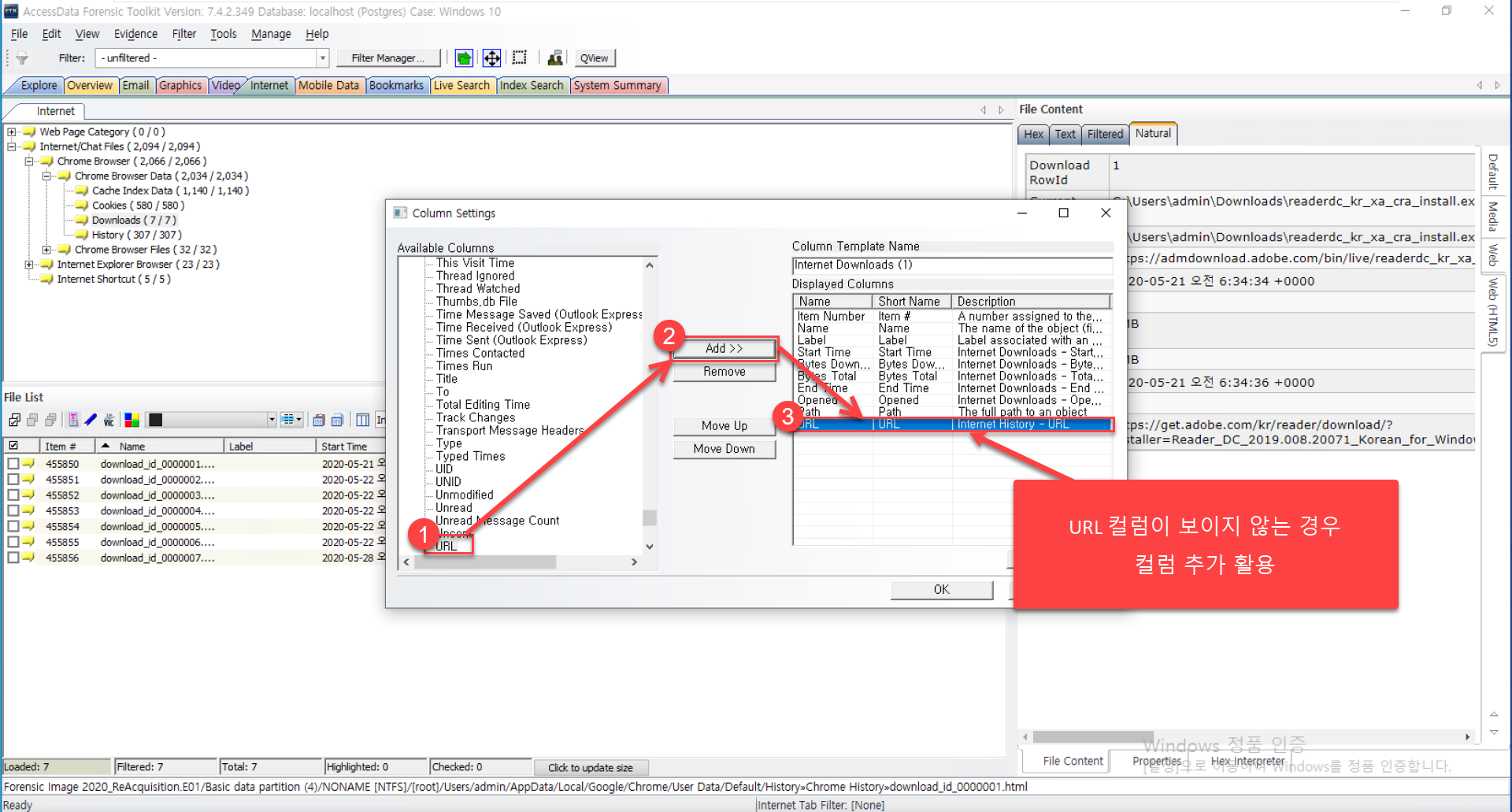Click the four-arrow move icon in the toolbar
This screenshot has width=1512, height=812.
pyautogui.click(x=491, y=58)
